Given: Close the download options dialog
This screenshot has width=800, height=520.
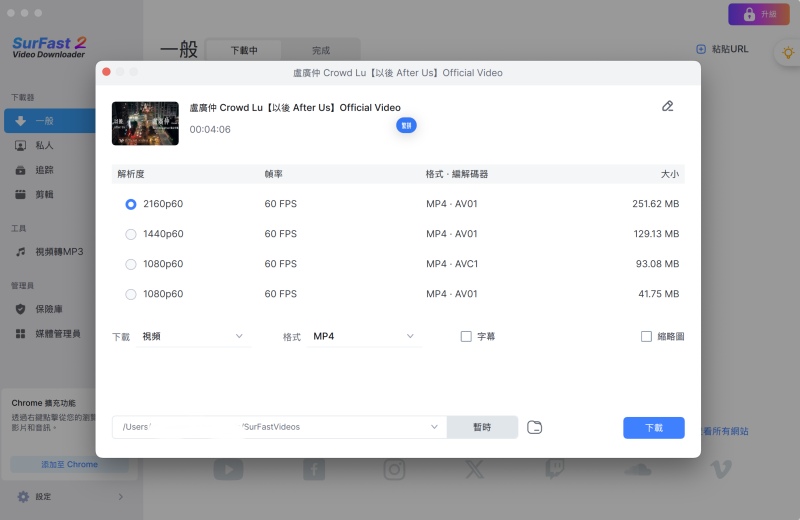Looking at the screenshot, I should (106, 72).
